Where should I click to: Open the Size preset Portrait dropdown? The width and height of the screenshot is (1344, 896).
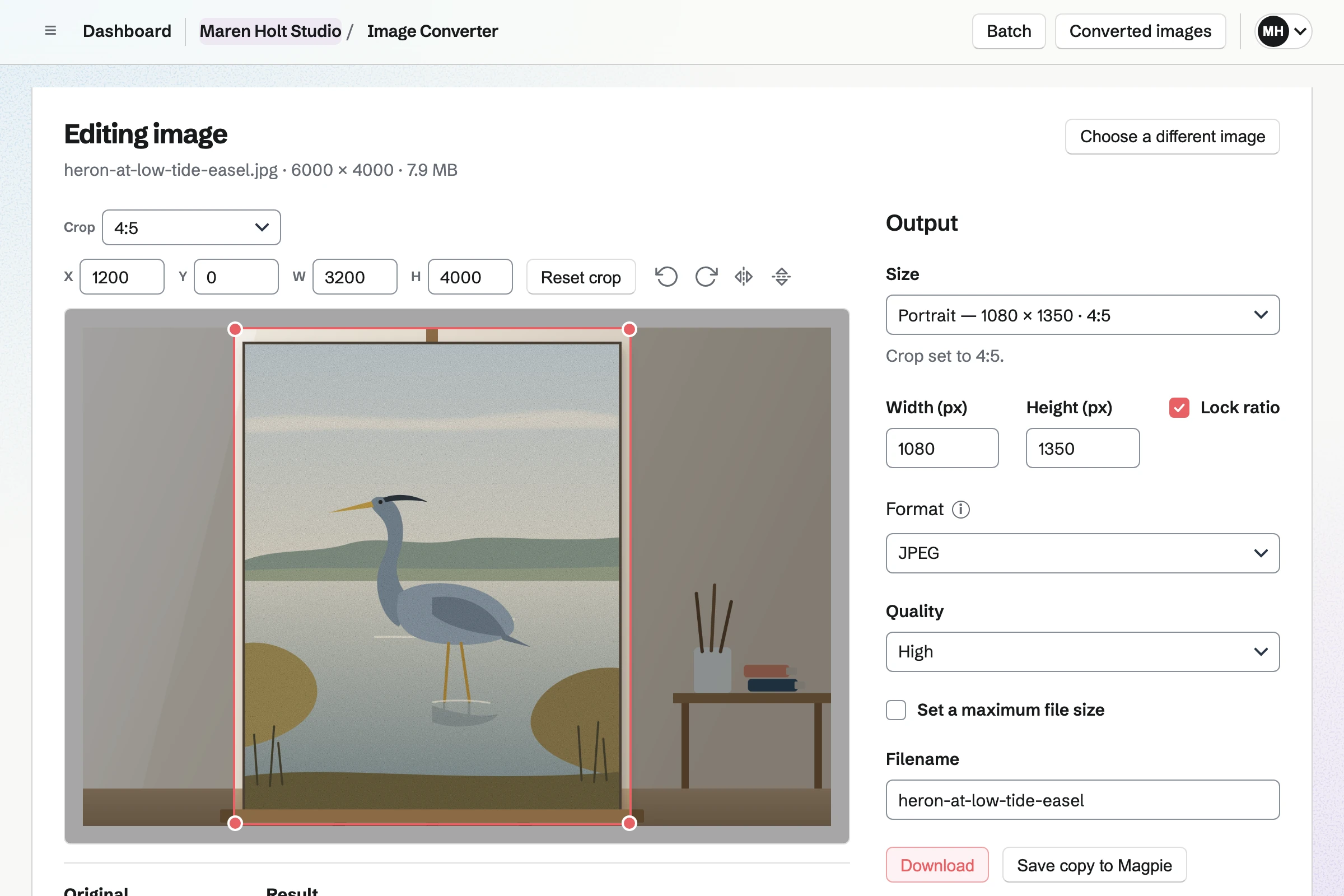pos(1082,315)
